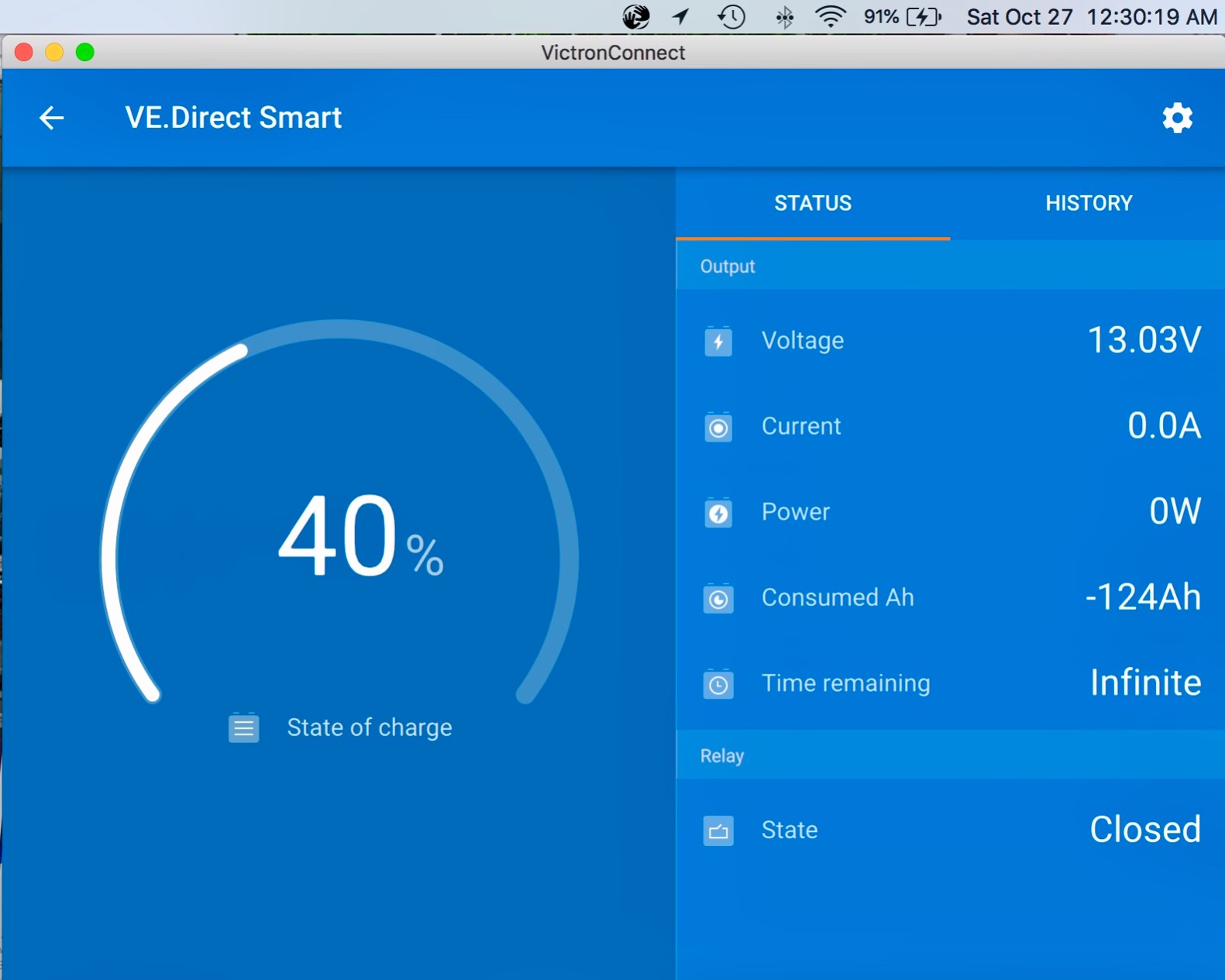The image size is (1225, 980).
Task: Click the battery status in menu bar
Action: click(903, 16)
